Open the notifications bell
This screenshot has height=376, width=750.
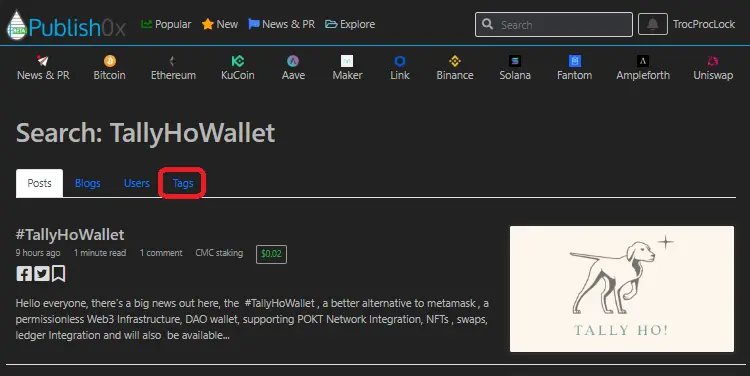pyautogui.click(x=652, y=24)
